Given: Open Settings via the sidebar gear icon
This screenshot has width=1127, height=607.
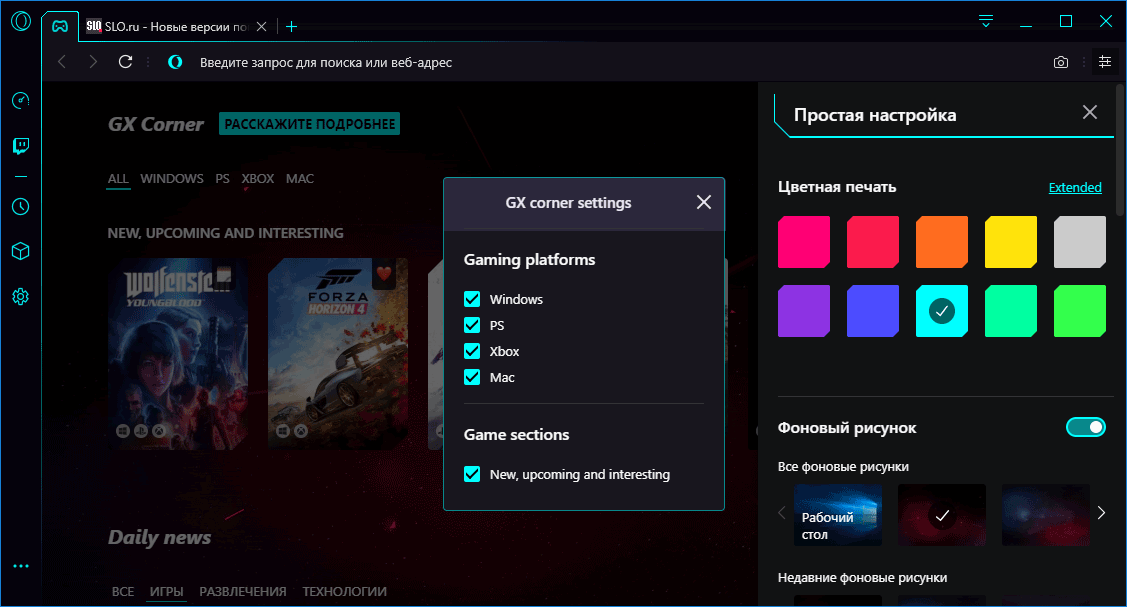Looking at the screenshot, I should click(20, 296).
